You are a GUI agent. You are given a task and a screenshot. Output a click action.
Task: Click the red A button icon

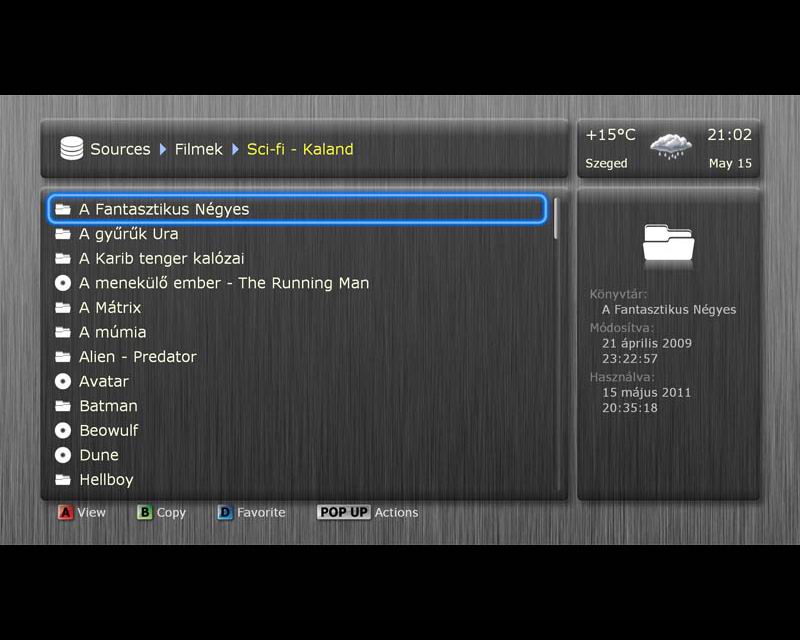65,512
